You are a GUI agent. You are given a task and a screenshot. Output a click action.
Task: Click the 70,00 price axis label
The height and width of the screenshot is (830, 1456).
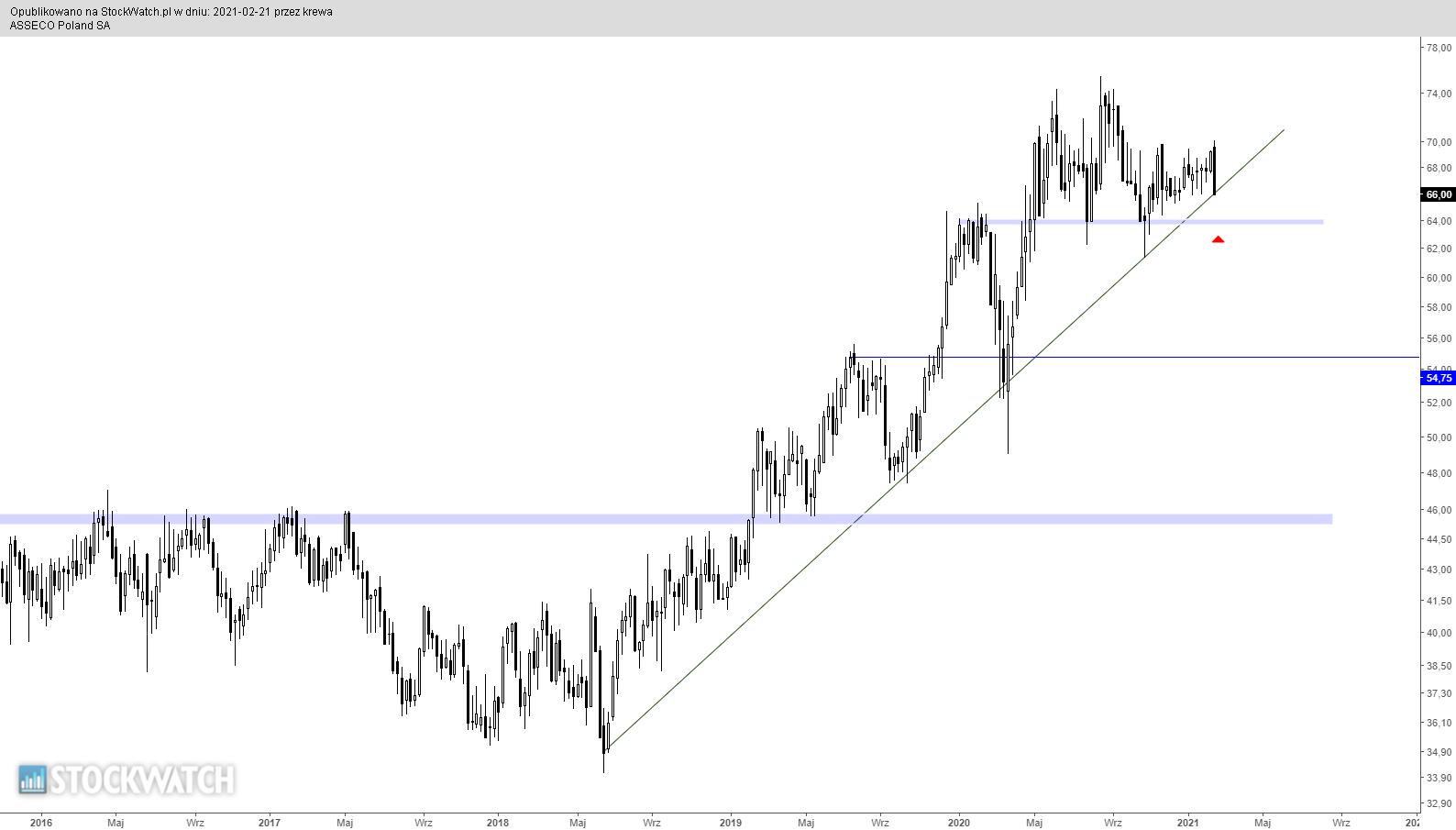tap(1439, 142)
